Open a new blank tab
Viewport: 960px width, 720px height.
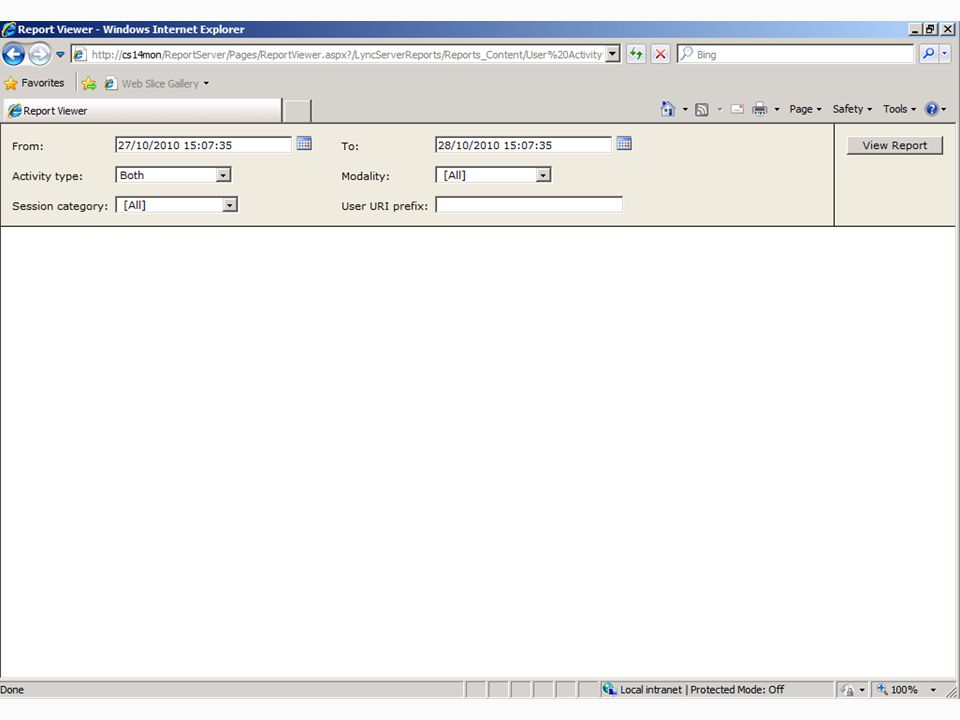(298, 111)
